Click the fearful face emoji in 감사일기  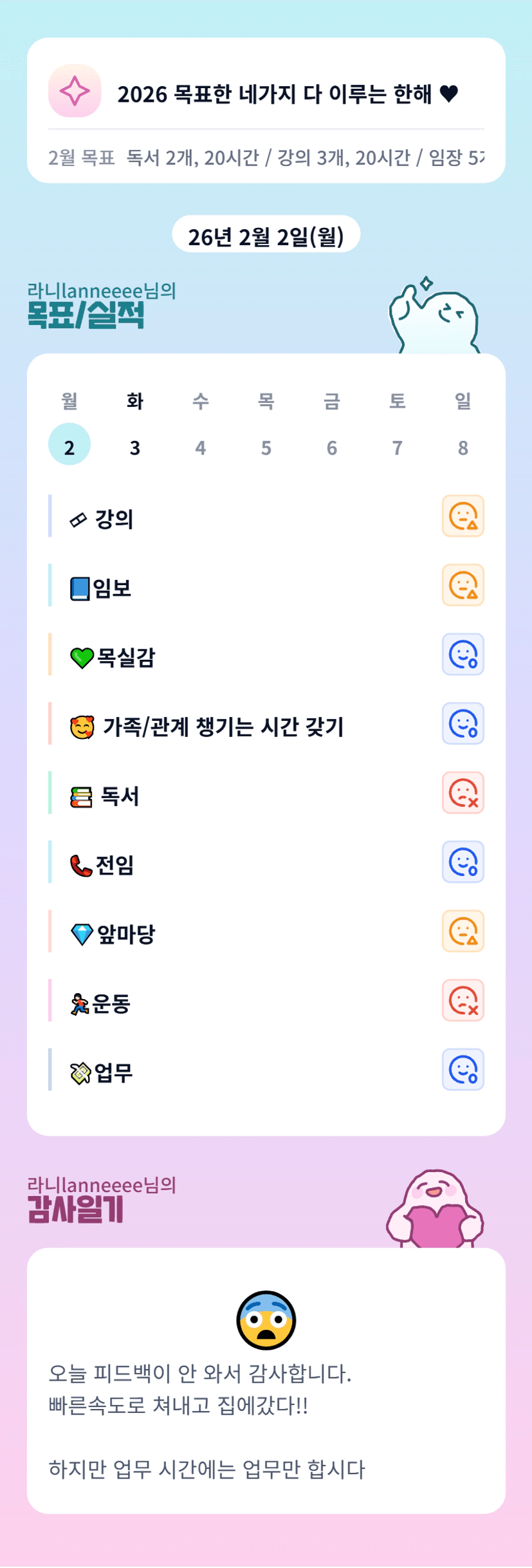pos(266,1320)
